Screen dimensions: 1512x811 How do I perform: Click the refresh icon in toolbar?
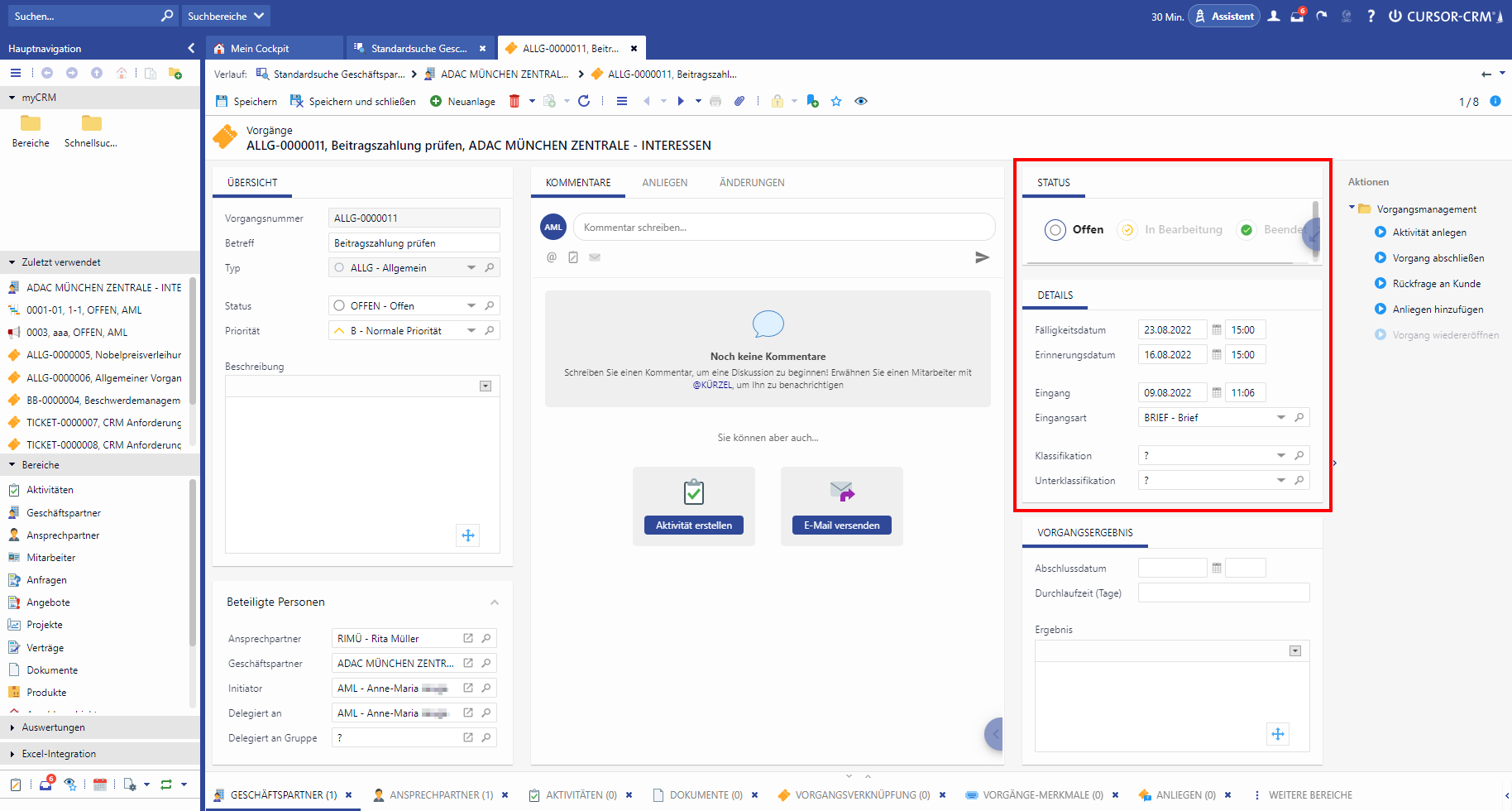pyautogui.click(x=584, y=101)
